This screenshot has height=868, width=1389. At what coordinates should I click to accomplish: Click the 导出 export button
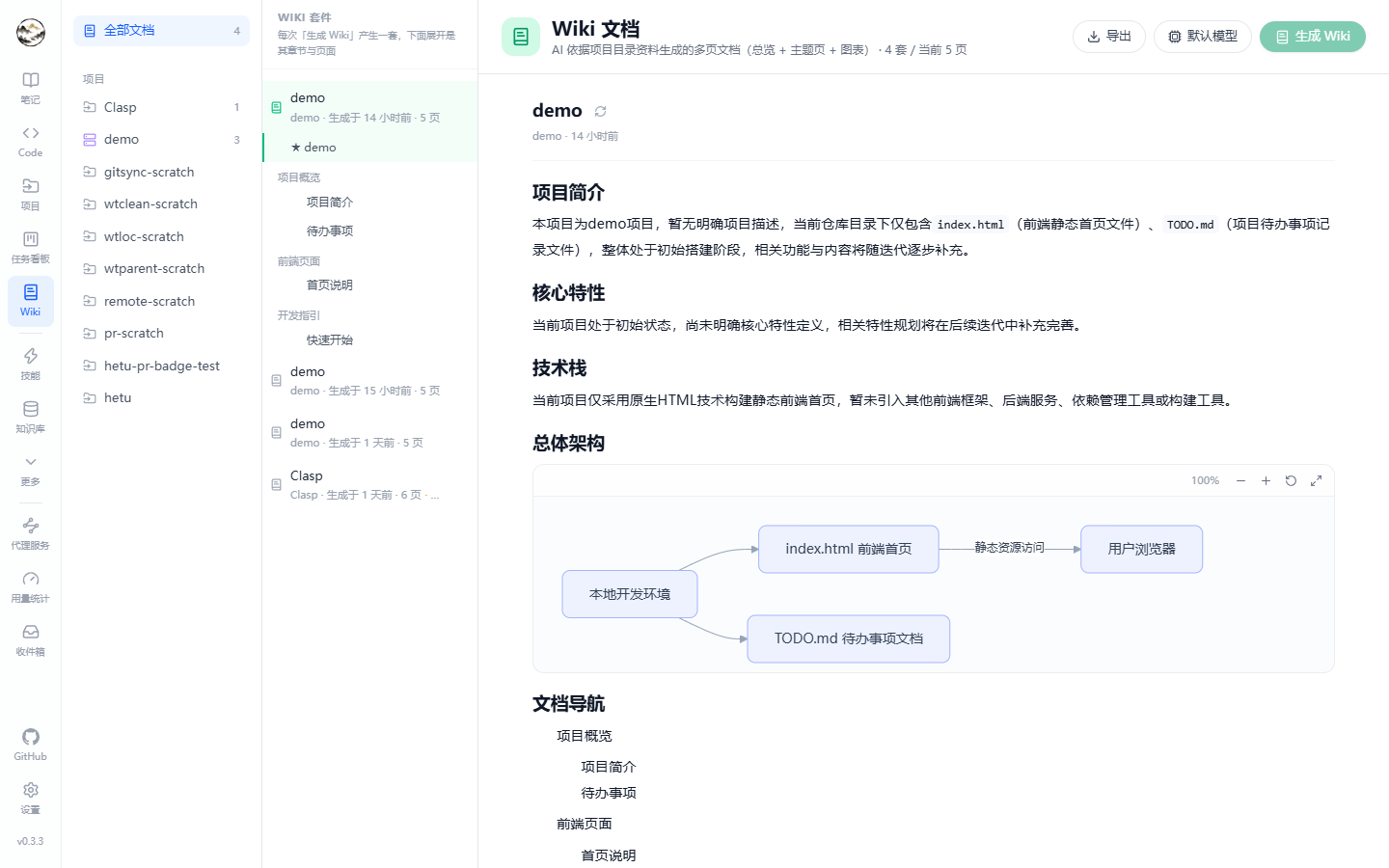pos(1109,37)
